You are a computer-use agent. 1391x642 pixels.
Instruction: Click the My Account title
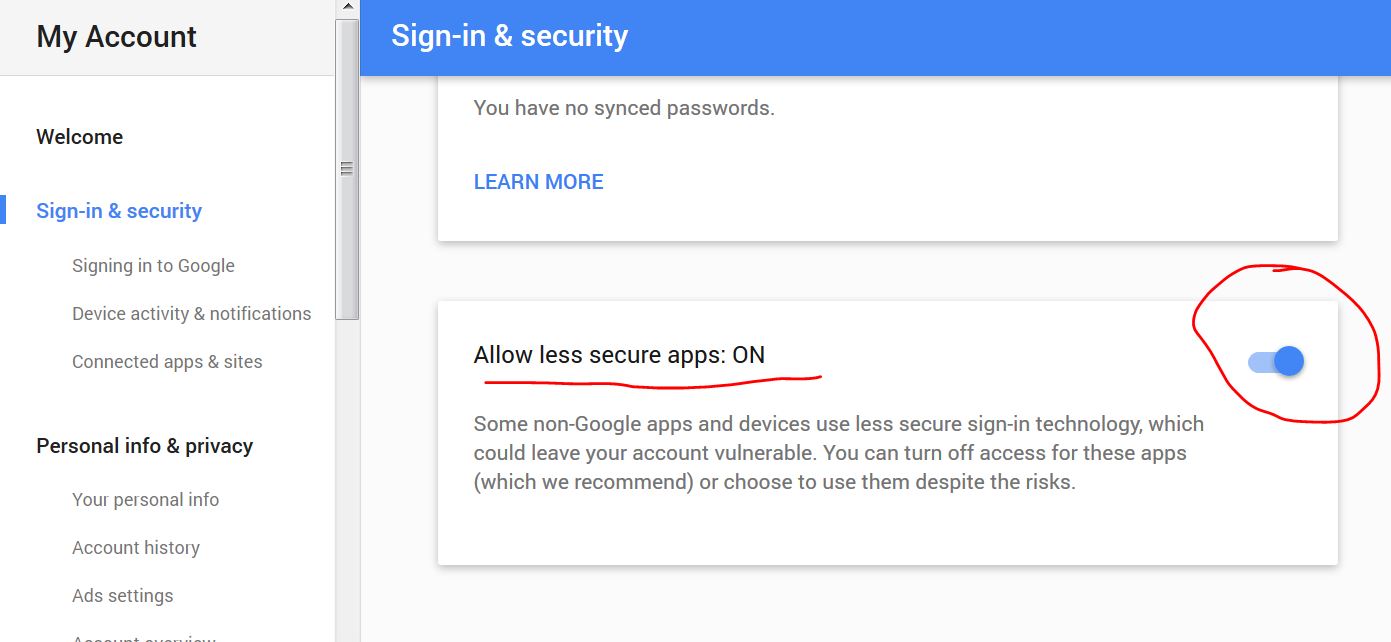click(116, 37)
